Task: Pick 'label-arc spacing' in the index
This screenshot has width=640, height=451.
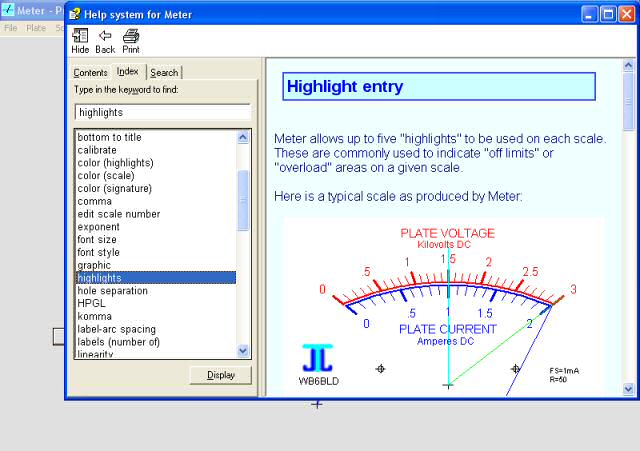Action: pyautogui.click(x=117, y=329)
